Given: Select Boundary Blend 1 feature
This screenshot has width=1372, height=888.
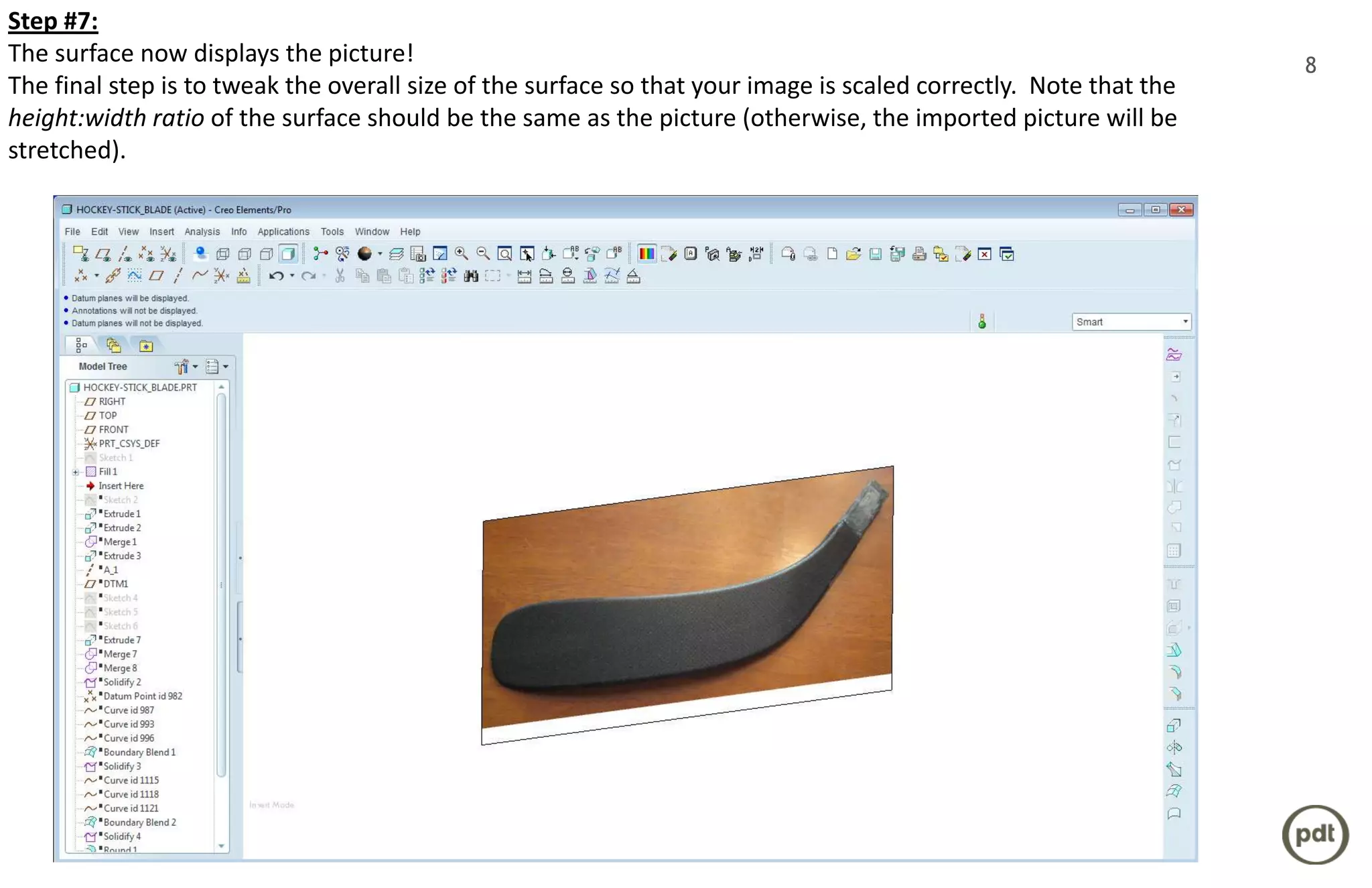Looking at the screenshot, I should click(139, 752).
